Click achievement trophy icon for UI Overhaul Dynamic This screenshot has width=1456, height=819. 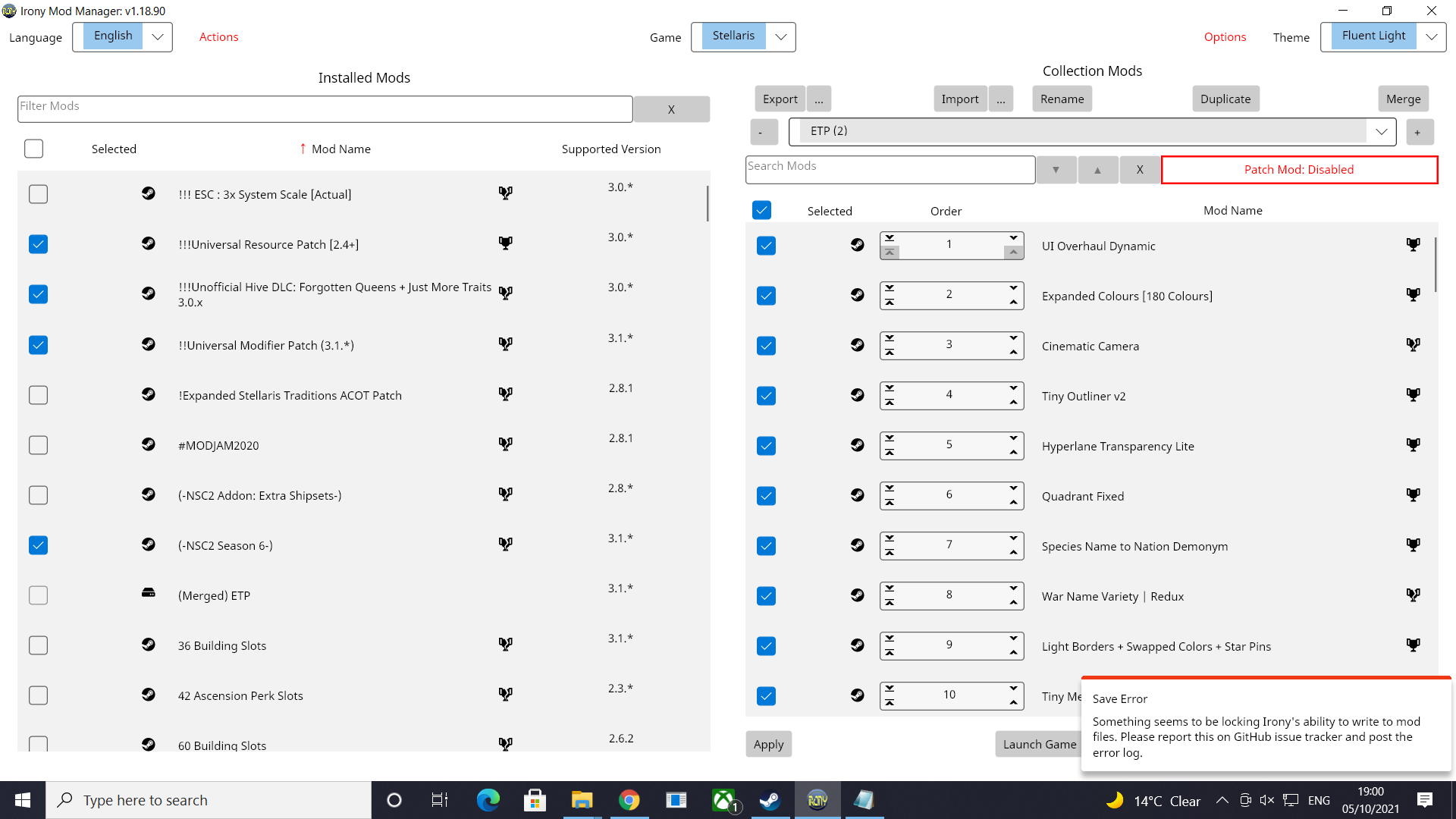coord(1413,245)
